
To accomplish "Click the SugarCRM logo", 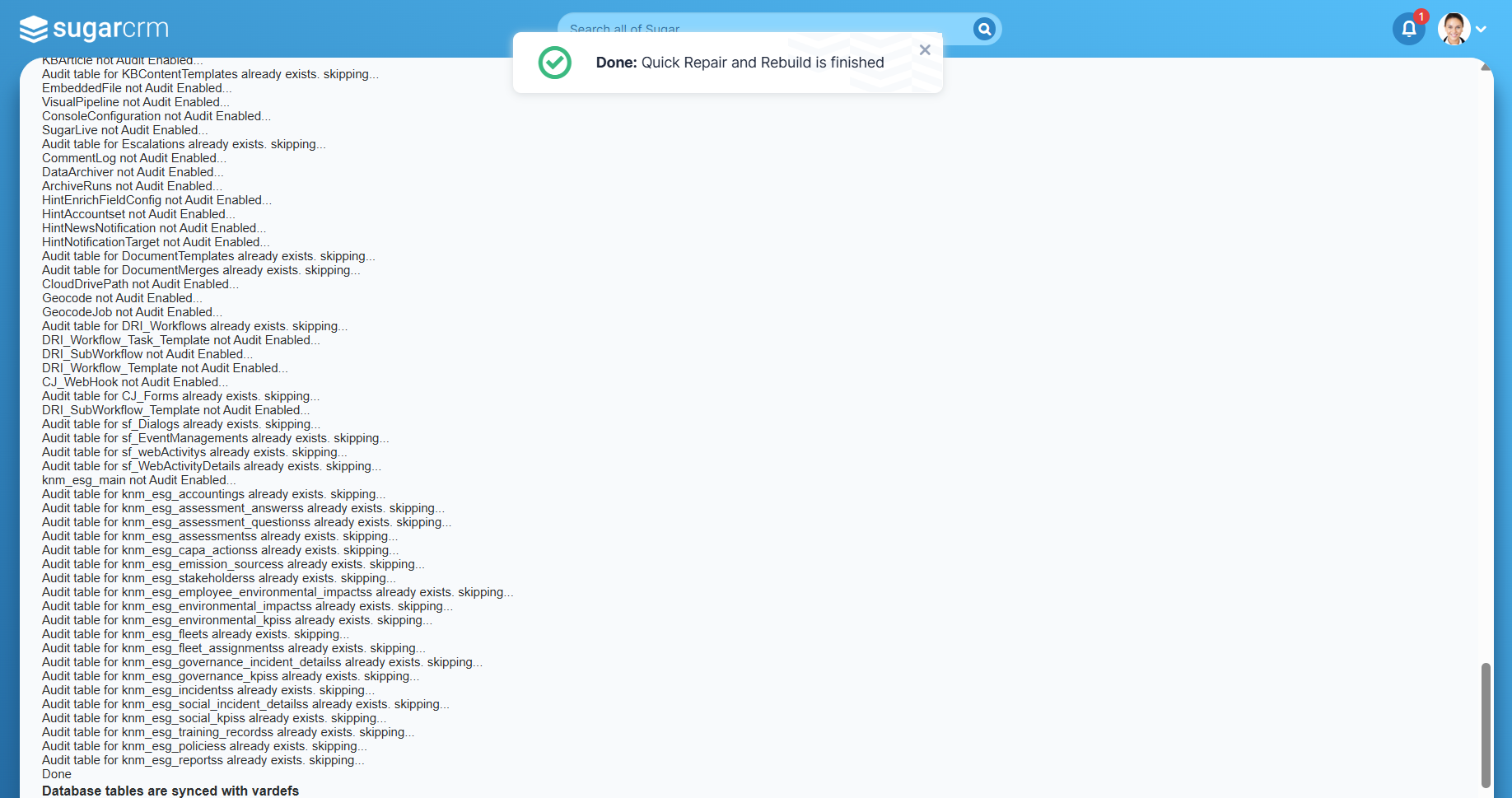I will coord(94,29).
